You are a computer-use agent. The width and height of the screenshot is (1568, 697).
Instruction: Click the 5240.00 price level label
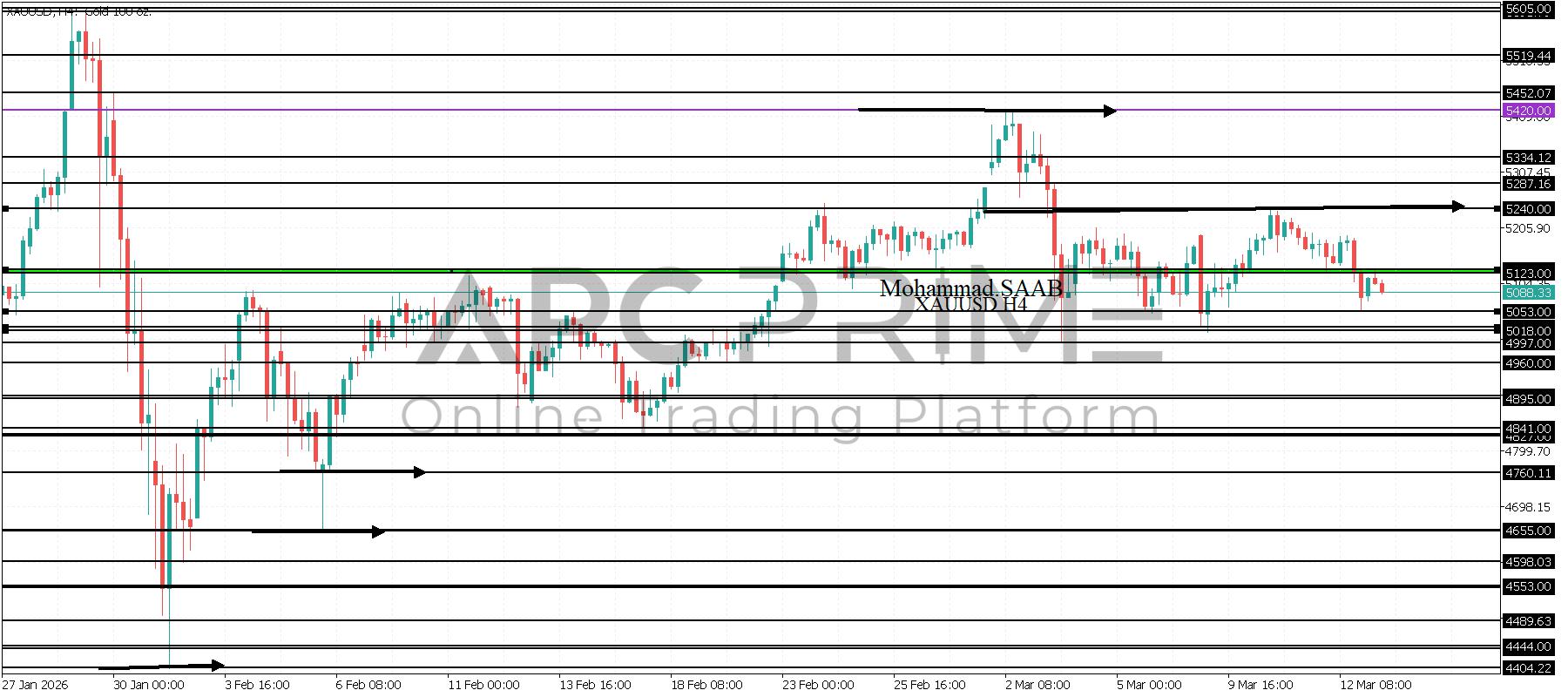coord(1528,209)
